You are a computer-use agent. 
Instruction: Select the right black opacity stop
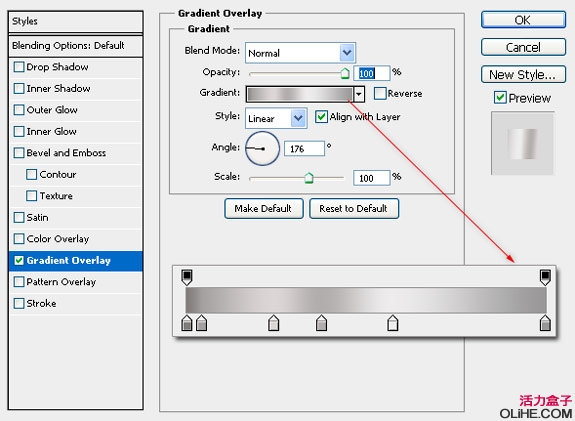(x=545, y=277)
